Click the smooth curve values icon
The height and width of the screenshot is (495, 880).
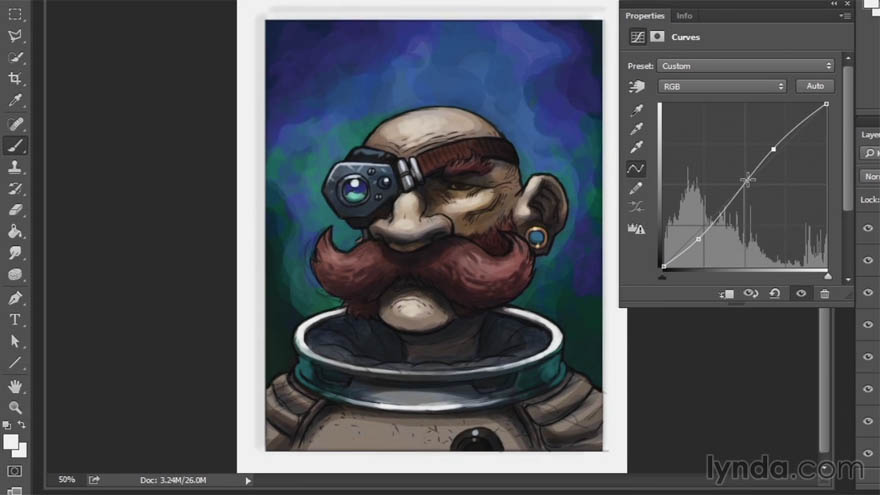point(636,207)
